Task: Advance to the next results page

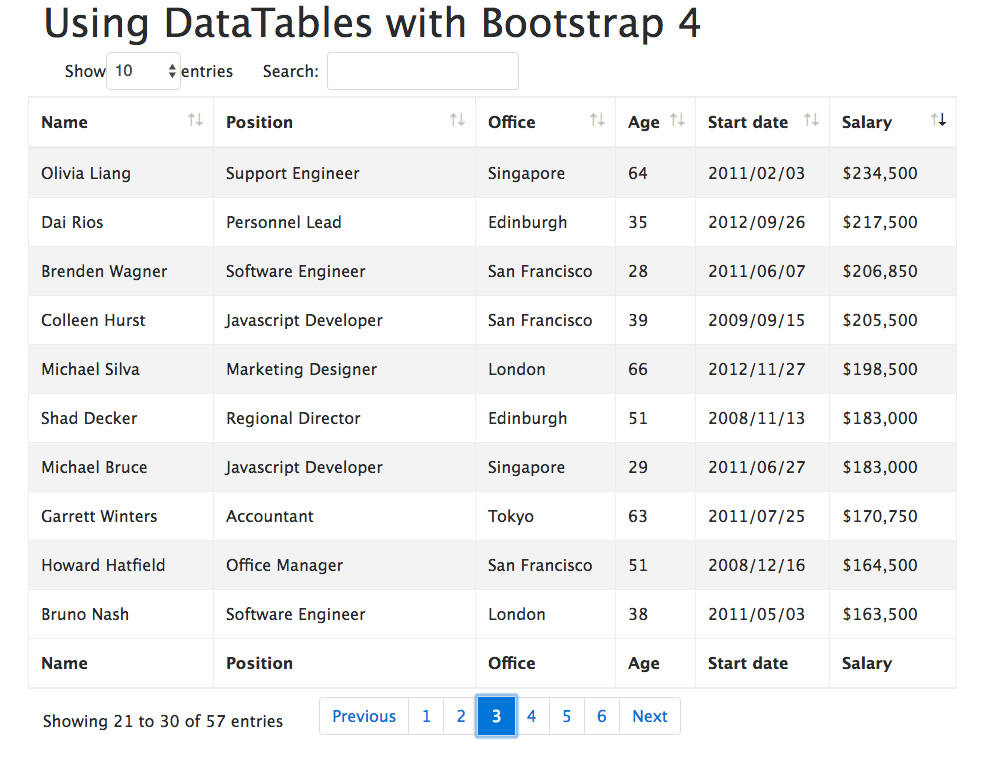Action: point(649,716)
